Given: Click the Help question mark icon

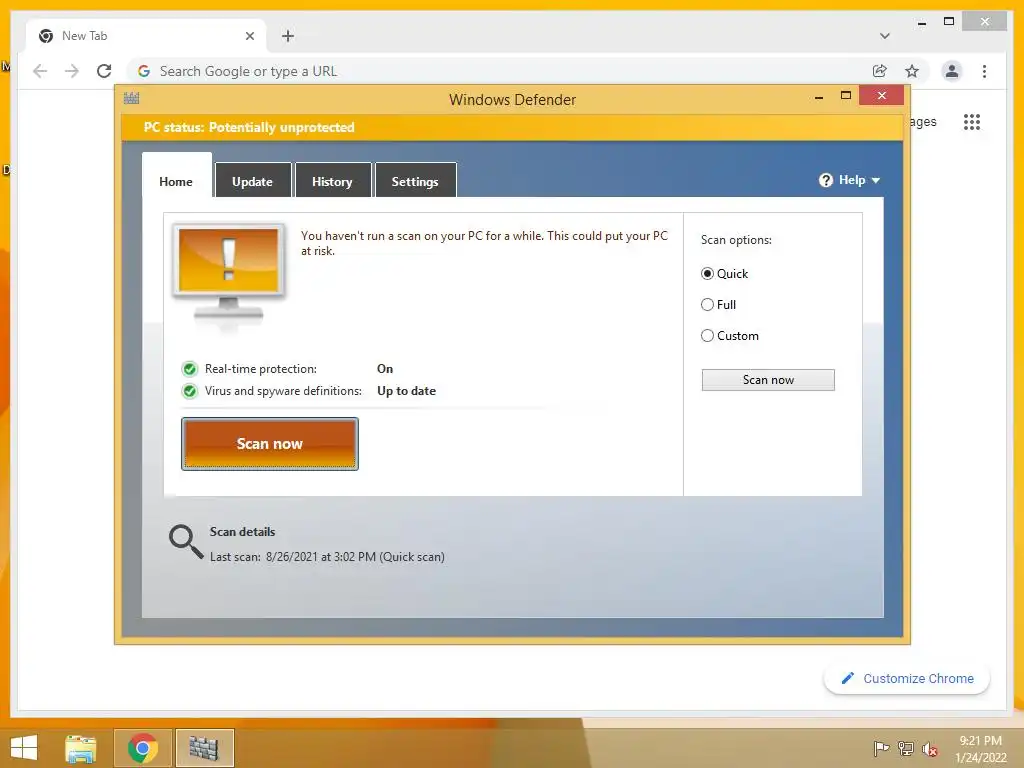Looking at the screenshot, I should point(826,180).
